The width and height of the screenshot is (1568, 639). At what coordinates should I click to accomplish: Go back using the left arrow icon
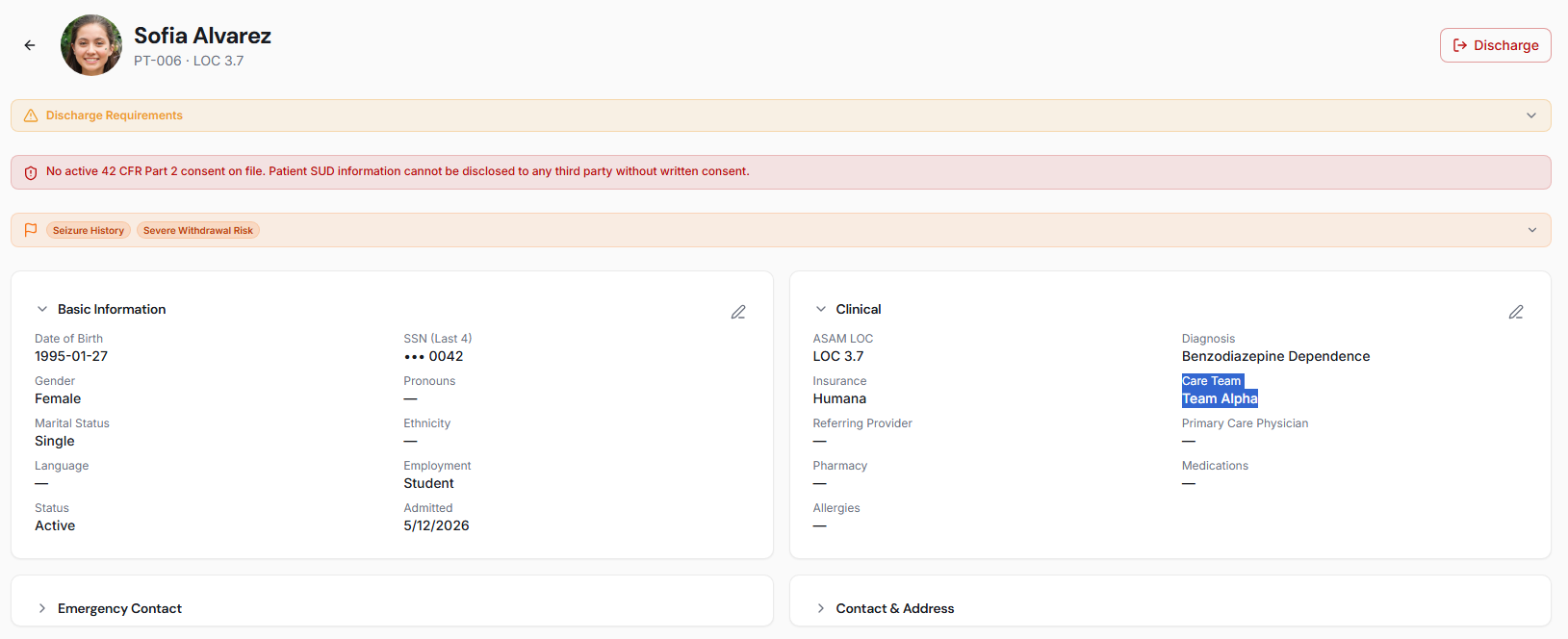coord(30,45)
